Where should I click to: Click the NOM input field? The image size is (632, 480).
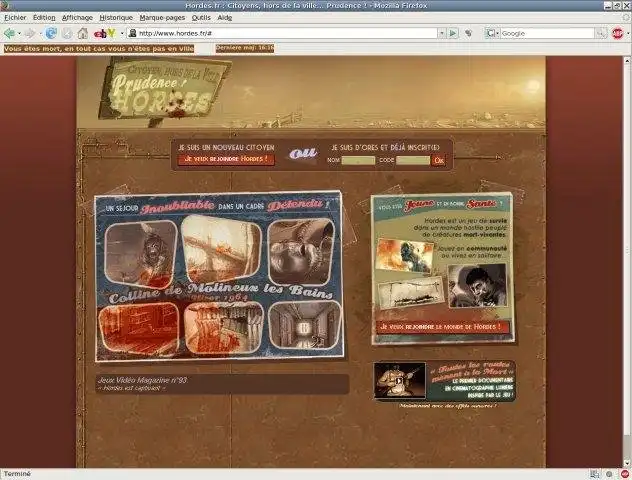click(358, 160)
